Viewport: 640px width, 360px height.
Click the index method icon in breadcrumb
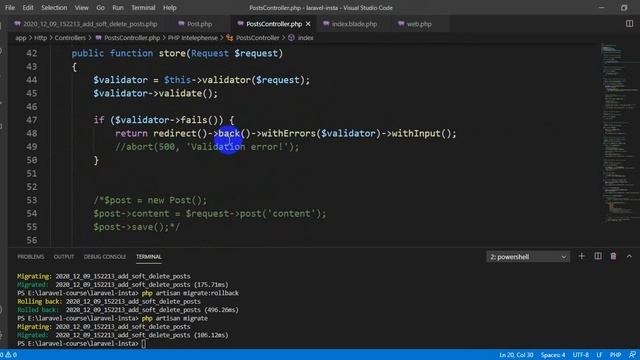point(291,38)
